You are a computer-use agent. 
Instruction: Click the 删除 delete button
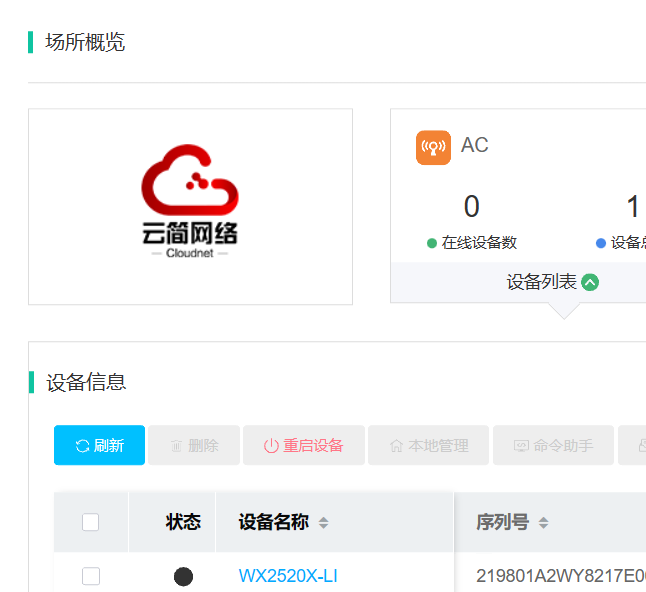[x=194, y=445]
